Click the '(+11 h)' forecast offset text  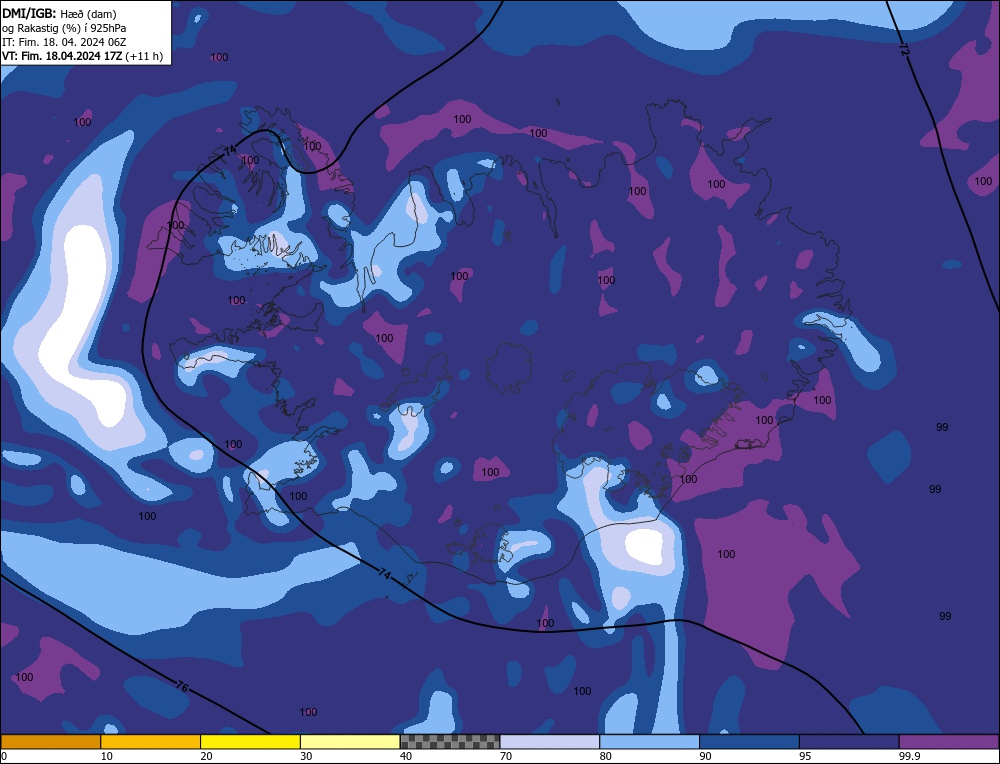click(x=144, y=56)
